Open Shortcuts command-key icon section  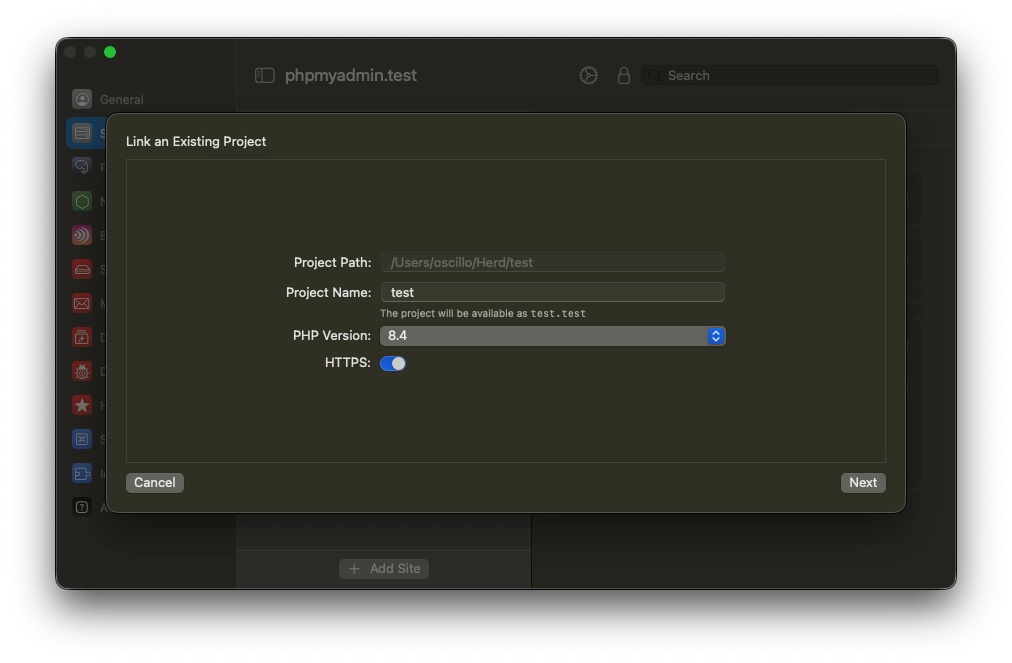point(82,439)
